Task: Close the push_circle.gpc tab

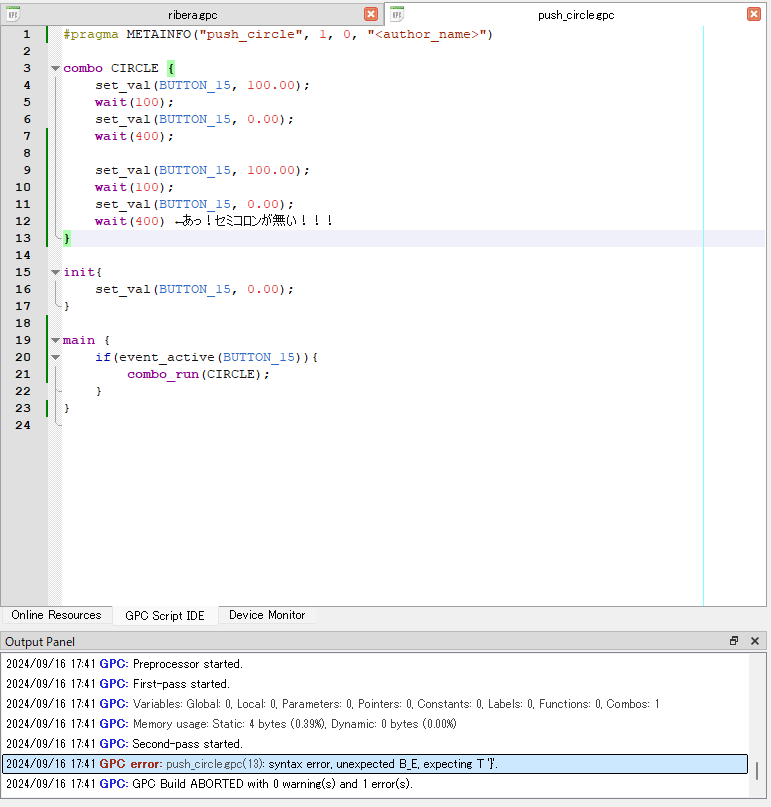Action: pos(754,14)
